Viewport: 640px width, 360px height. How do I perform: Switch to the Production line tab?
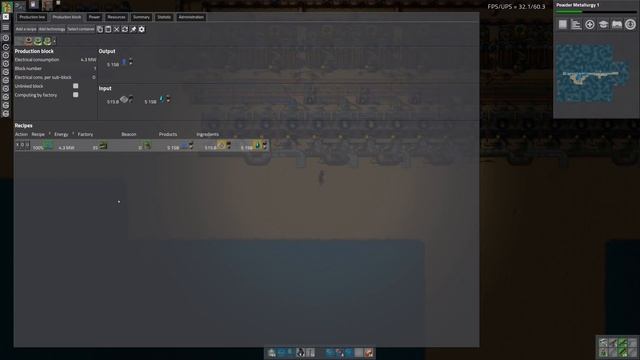tap(32, 17)
